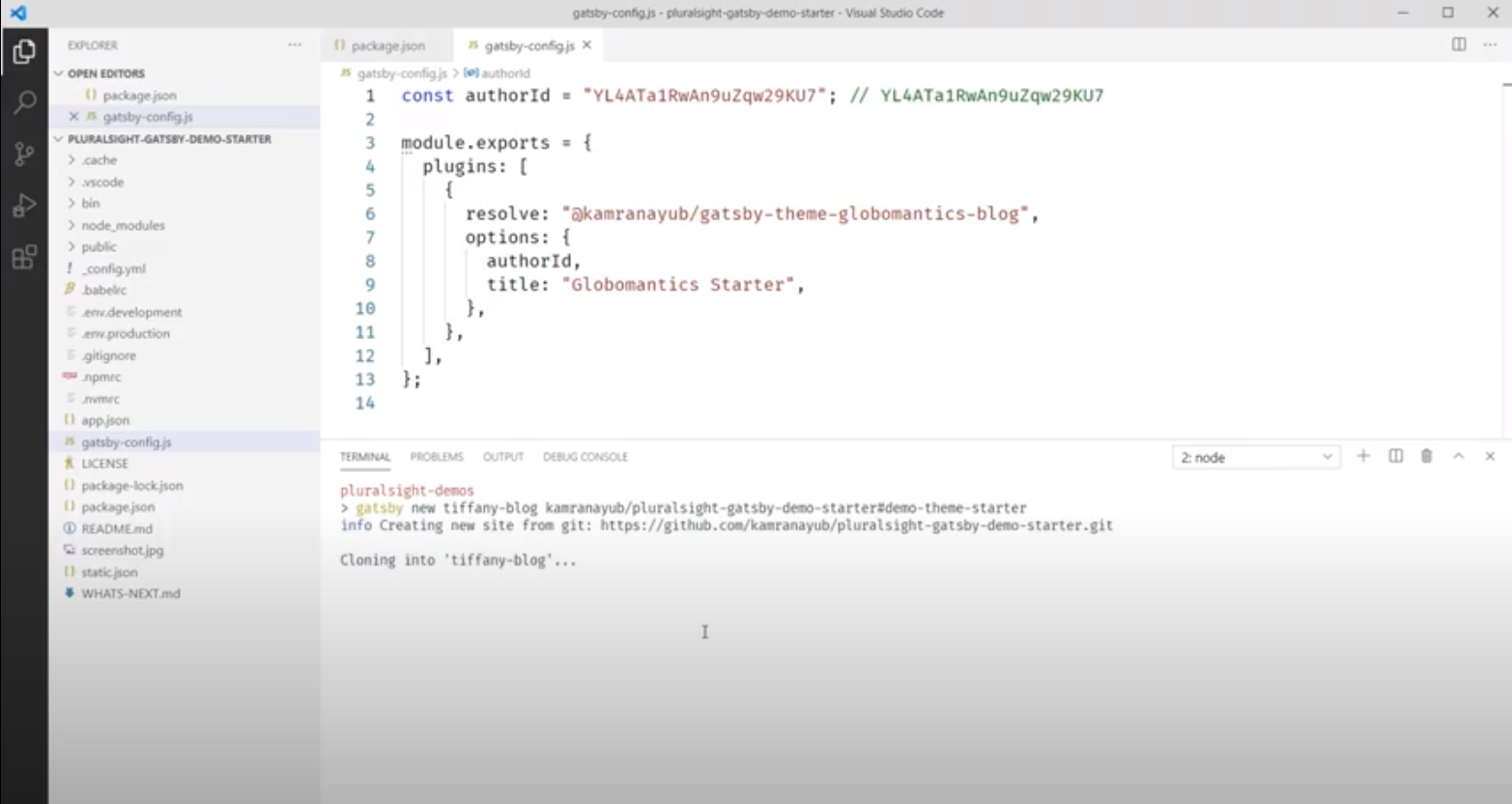Close gatsby-config.js in Open Editors list

click(73, 116)
